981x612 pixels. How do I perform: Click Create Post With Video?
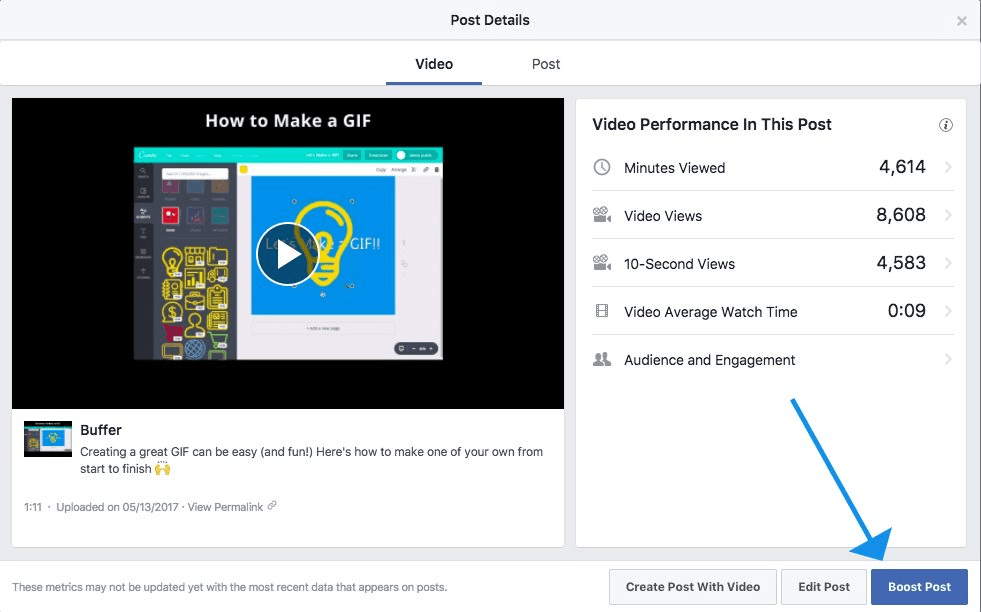coord(692,587)
